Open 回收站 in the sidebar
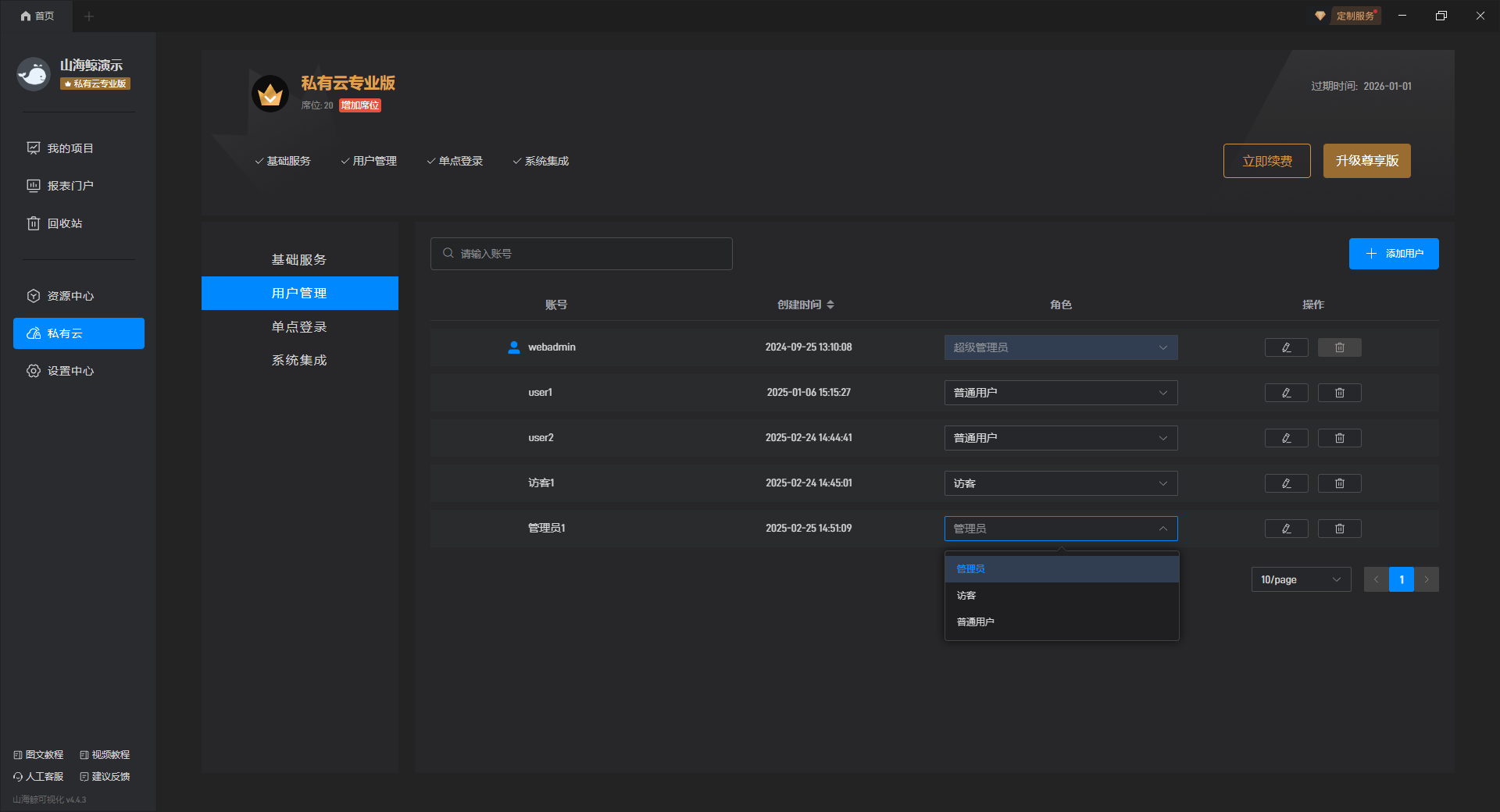Image resolution: width=1500 pixels, height=812 pixels. 79,223
